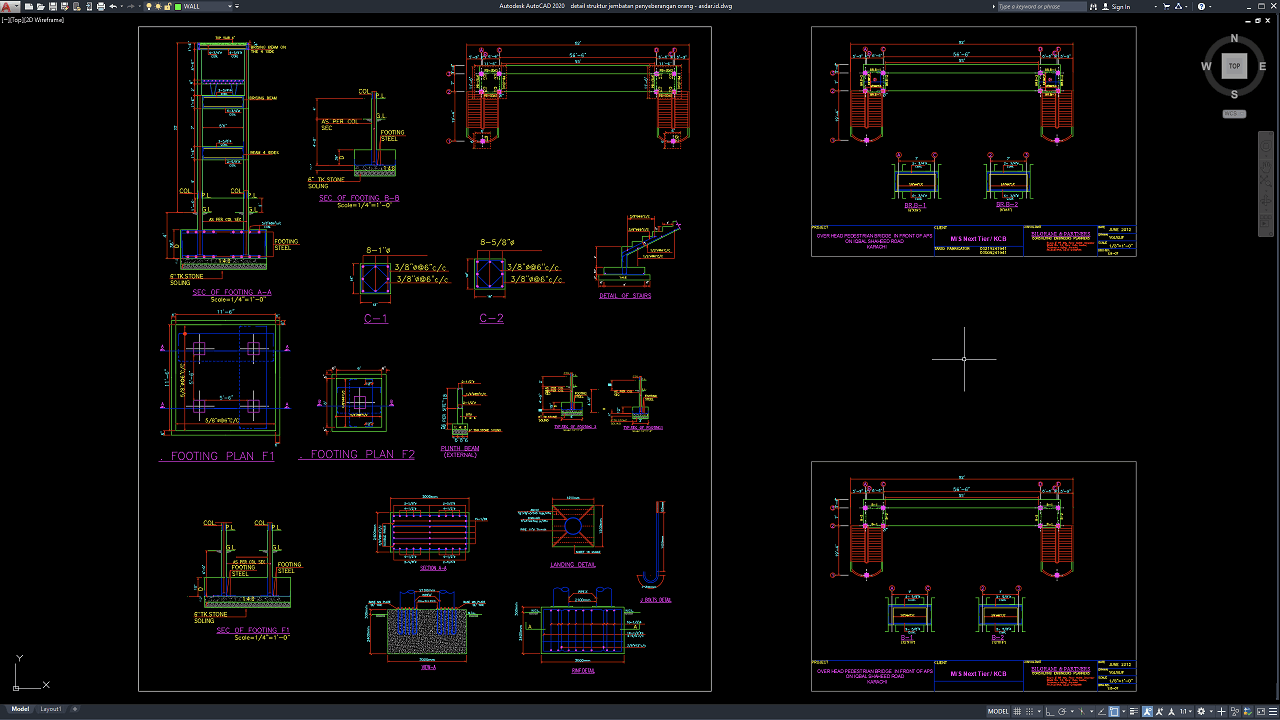Screen dimensions: 1280x720
Task: Save the drawing with the Save icon
Action: (x=53, y=6)
